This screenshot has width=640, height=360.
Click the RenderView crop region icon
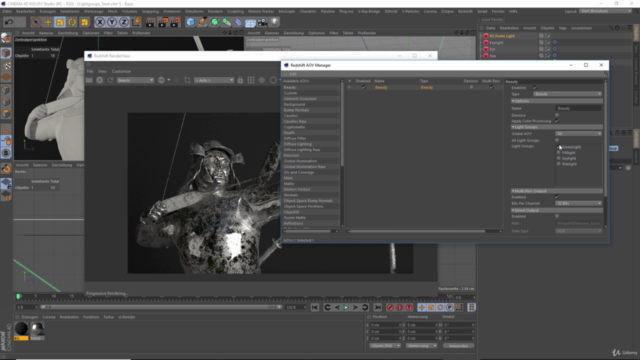click(x=187, y=80)
